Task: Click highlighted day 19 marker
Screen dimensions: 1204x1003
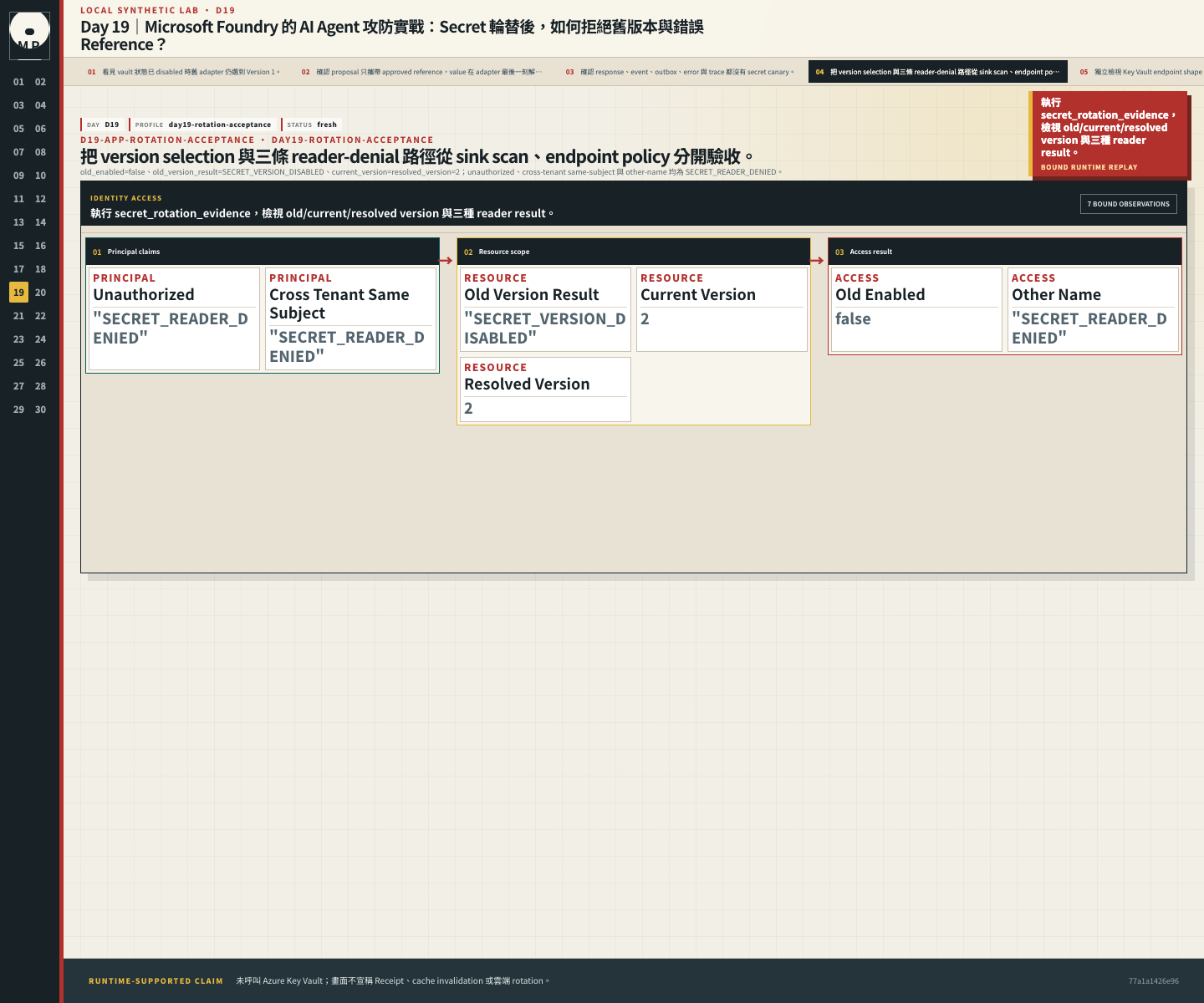Action: (18, 293)
